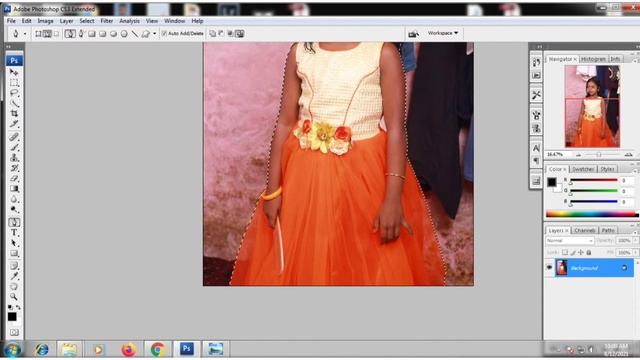Image resolution: width=640 pixels, height=360 pixels.
Task: Open the Analysis menu
Action: (x=129, y=21)
